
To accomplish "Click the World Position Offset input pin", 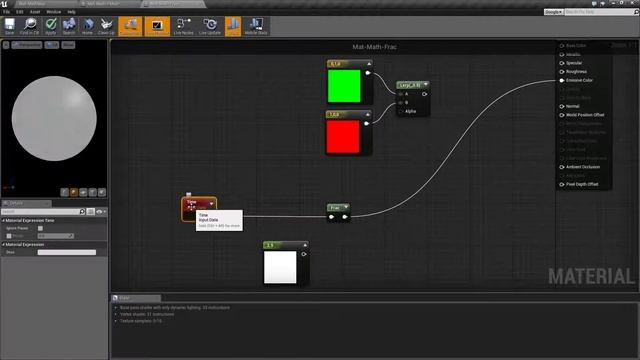I will tap(562, 115).
